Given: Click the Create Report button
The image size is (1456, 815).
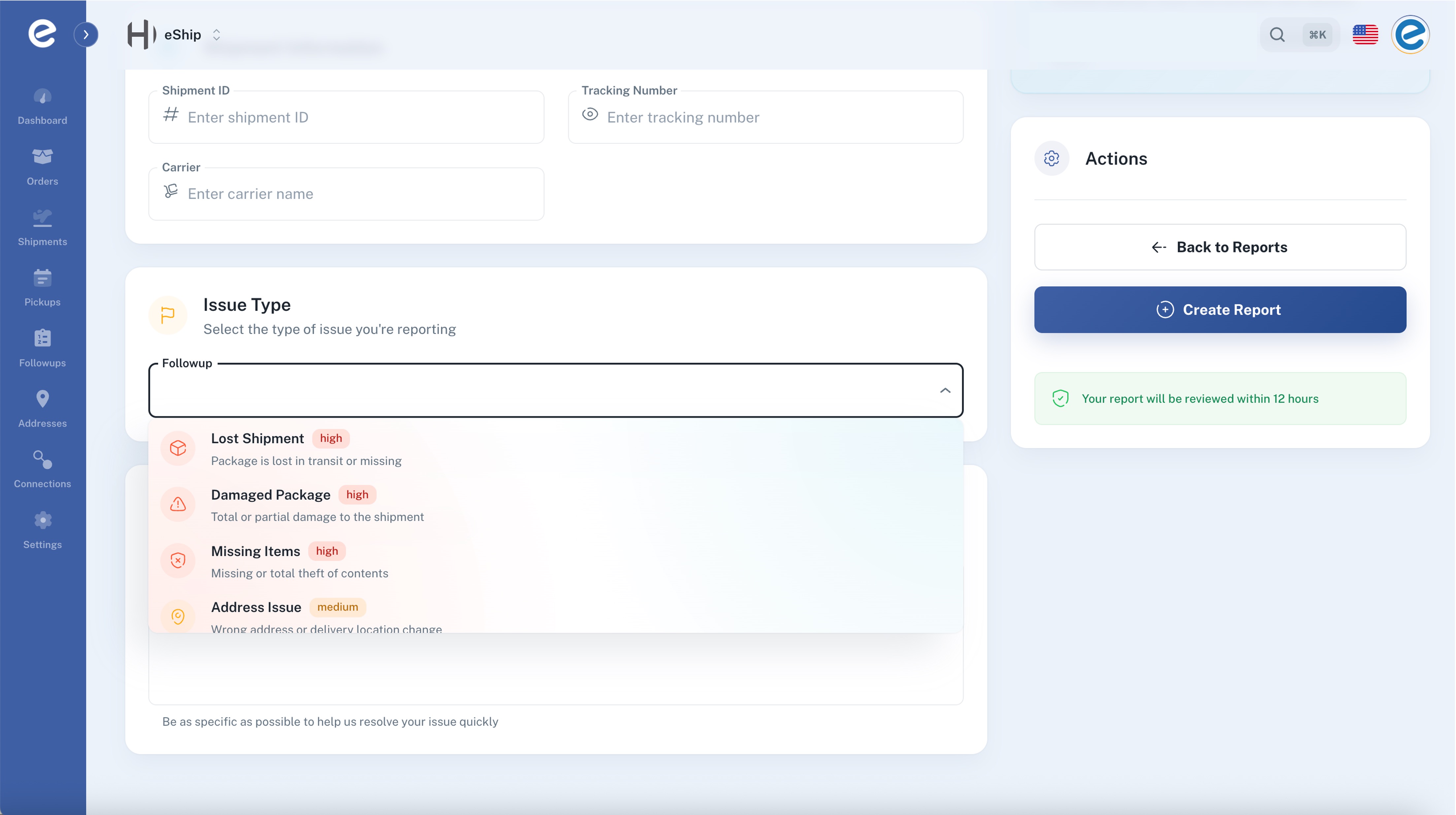Looking at the screenshot, I should click(x=1219, y=309).
